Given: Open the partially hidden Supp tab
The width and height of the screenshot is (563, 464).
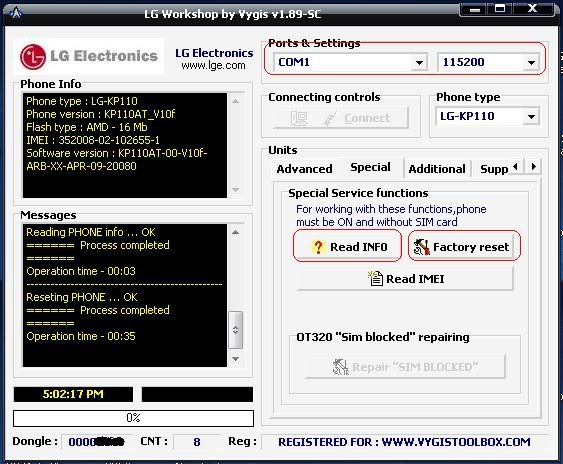Looking at the screenshot, I should point(493,169).
